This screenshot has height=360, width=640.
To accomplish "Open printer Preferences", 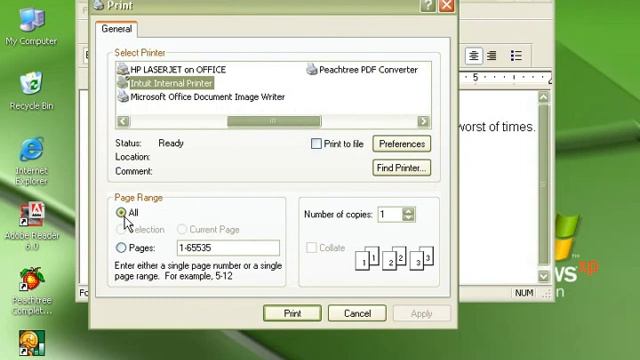I will click(402, 144).
